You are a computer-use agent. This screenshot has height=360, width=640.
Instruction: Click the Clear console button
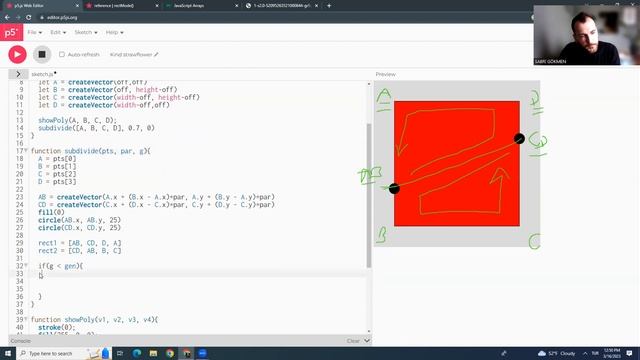tap(353, 341)
